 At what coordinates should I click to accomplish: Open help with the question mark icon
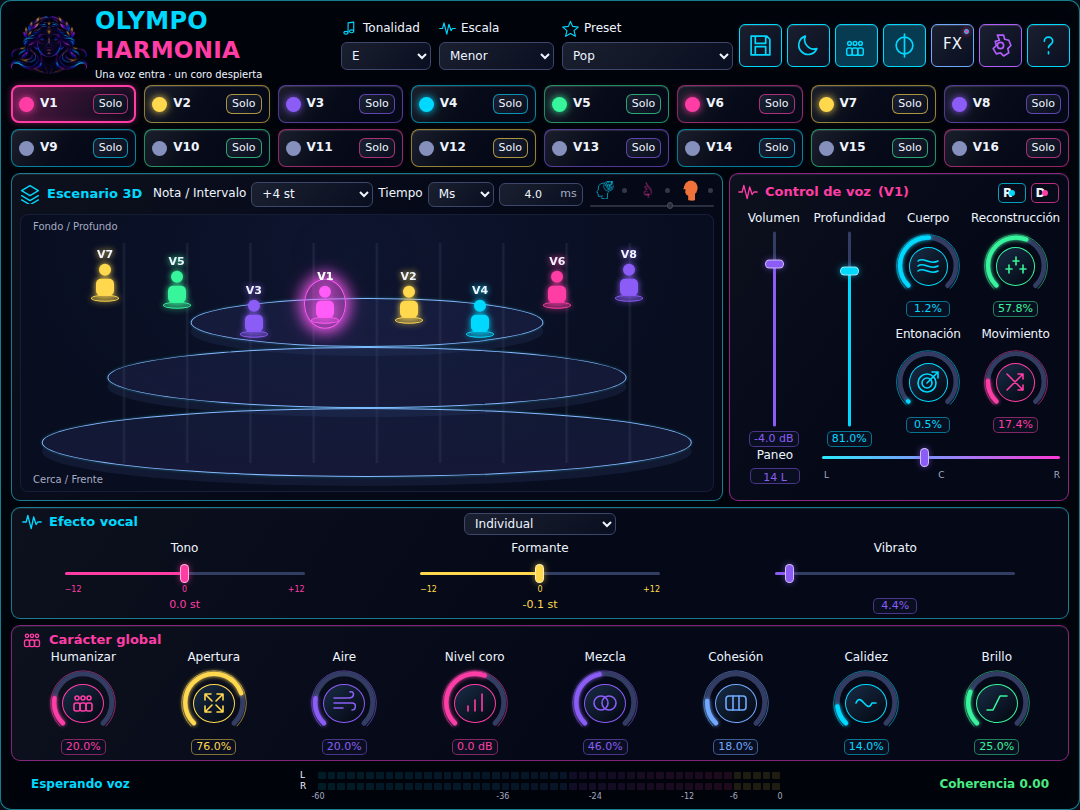click(x=1048, y=45)
